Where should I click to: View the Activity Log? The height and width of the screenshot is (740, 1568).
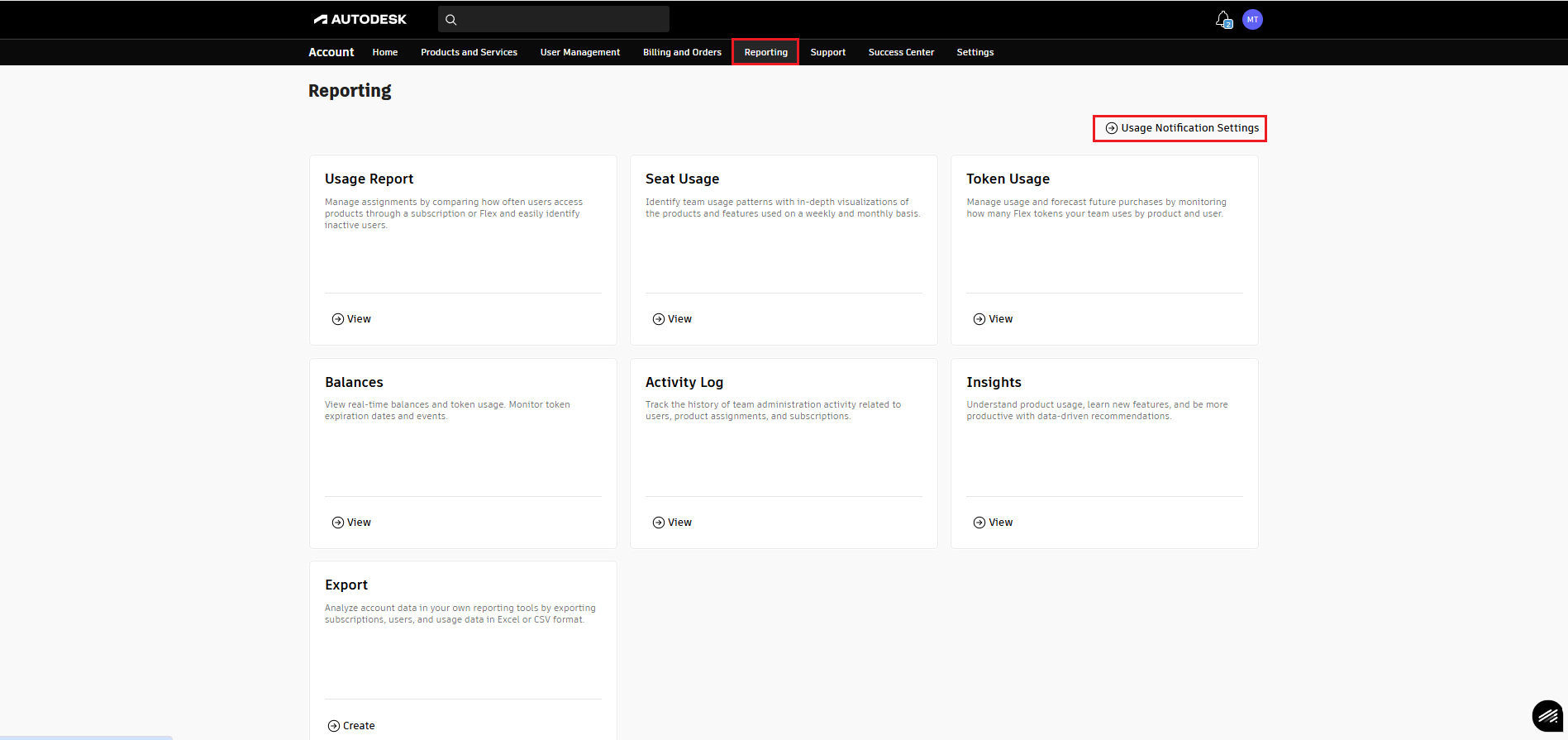pos(679,523)
